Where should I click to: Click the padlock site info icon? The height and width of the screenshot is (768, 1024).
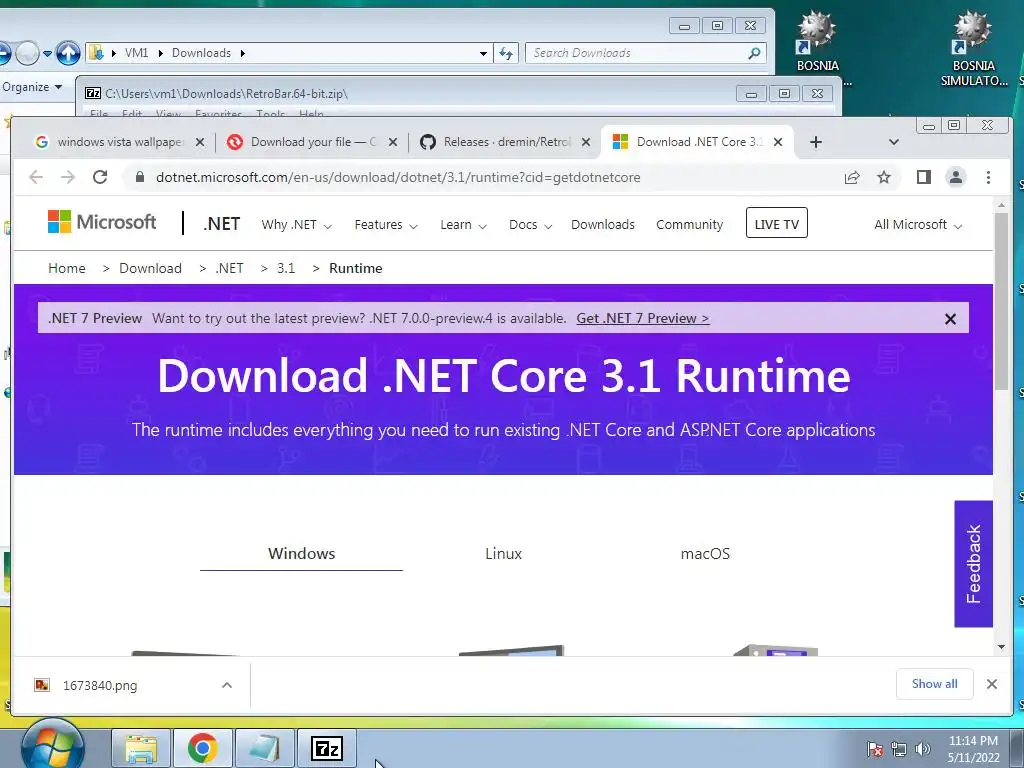[139, 177]
